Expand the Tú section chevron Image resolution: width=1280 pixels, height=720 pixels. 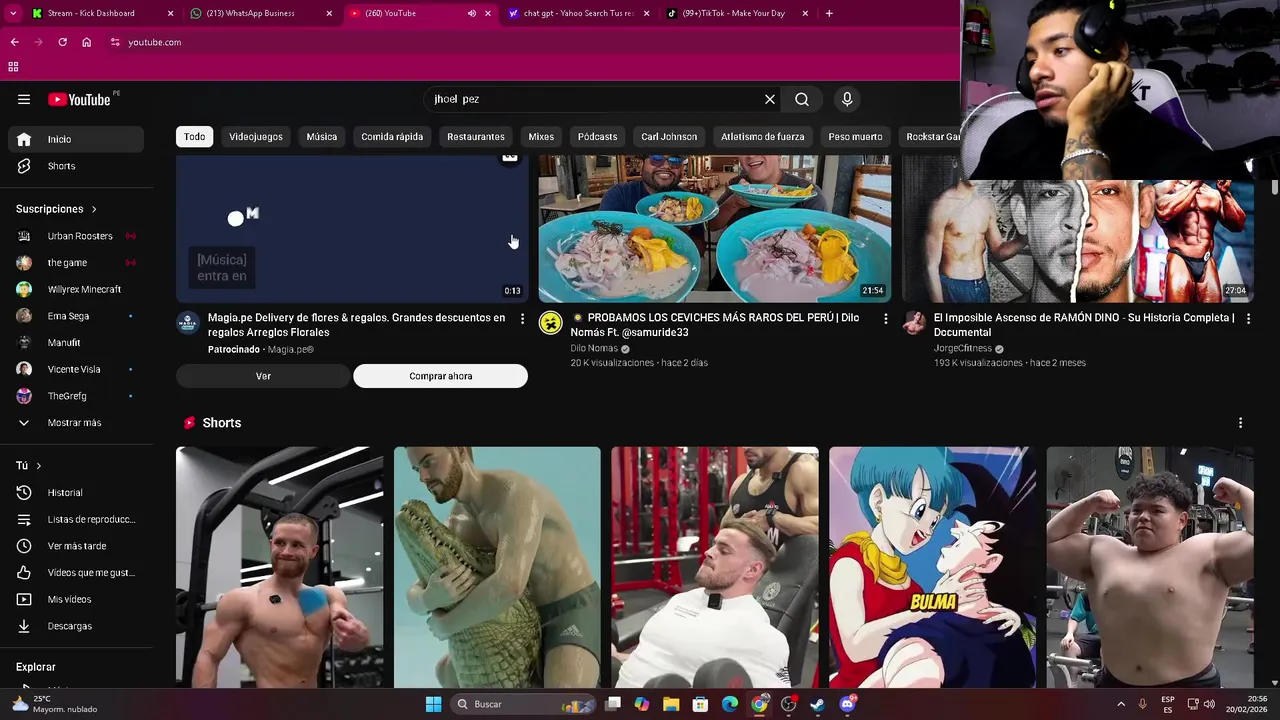pos(39,466)
